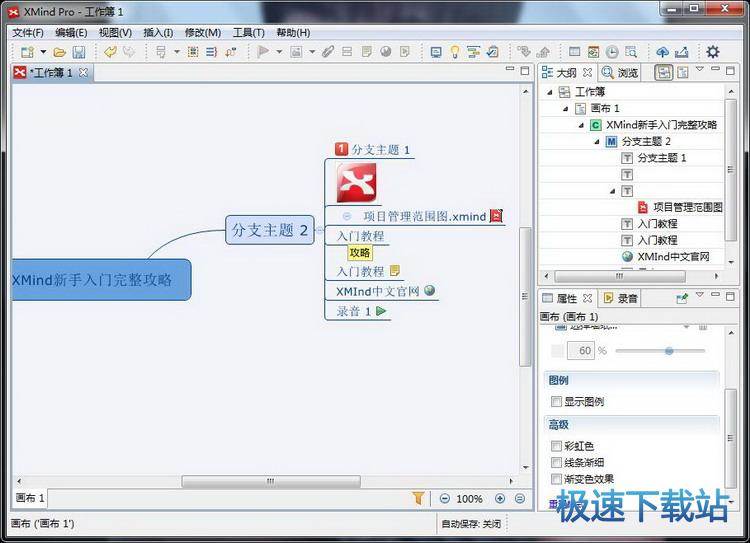
Task: Switch to the 浏览 tab
Action: (620, 73)
